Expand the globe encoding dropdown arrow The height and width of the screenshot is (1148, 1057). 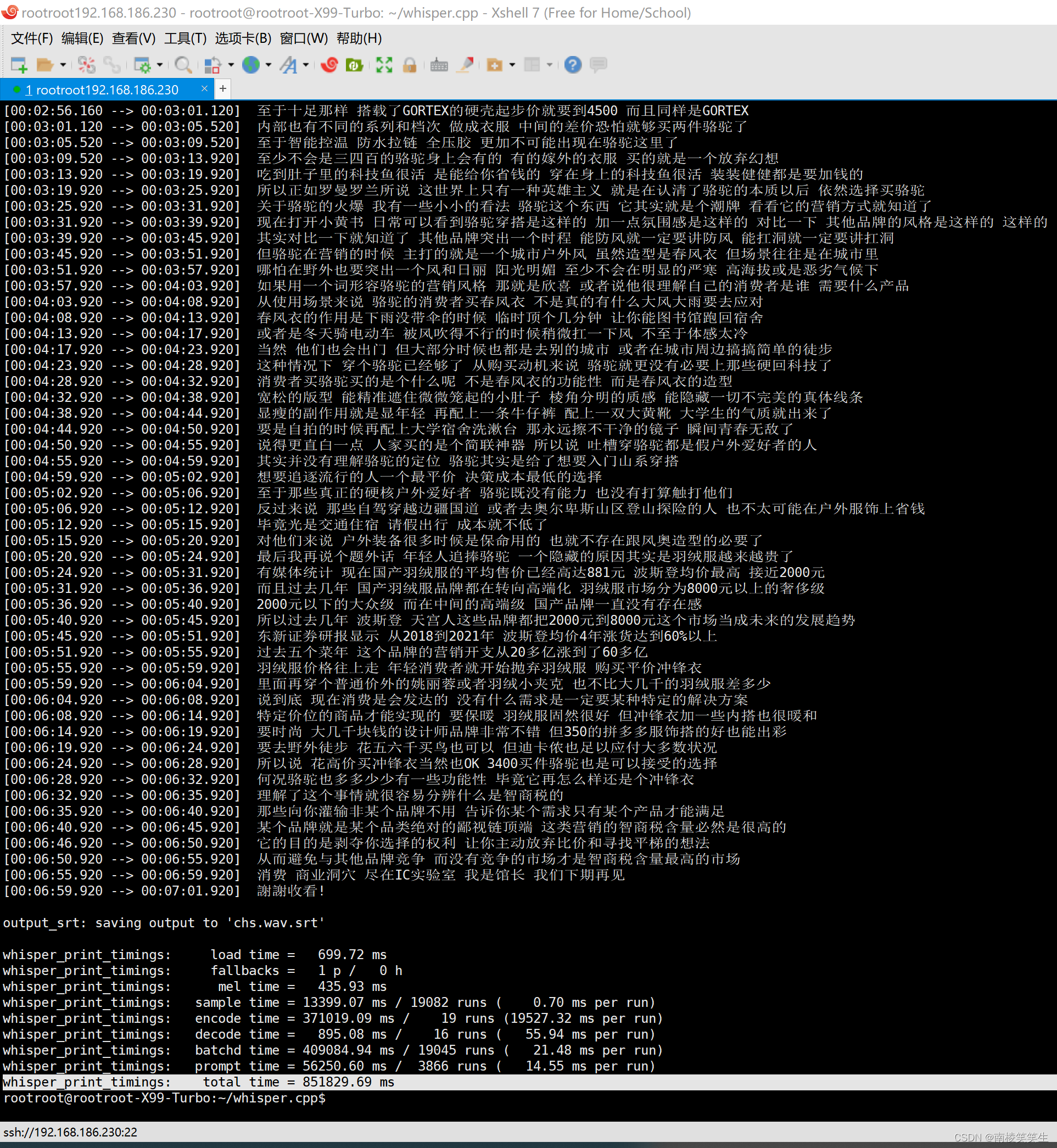coord(269,65)
